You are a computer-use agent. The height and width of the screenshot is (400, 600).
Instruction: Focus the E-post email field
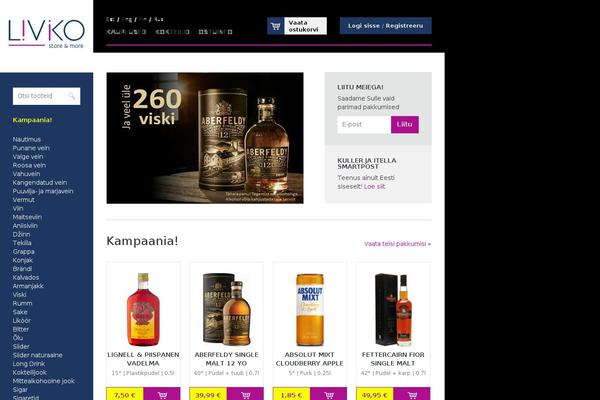point(364,124)
